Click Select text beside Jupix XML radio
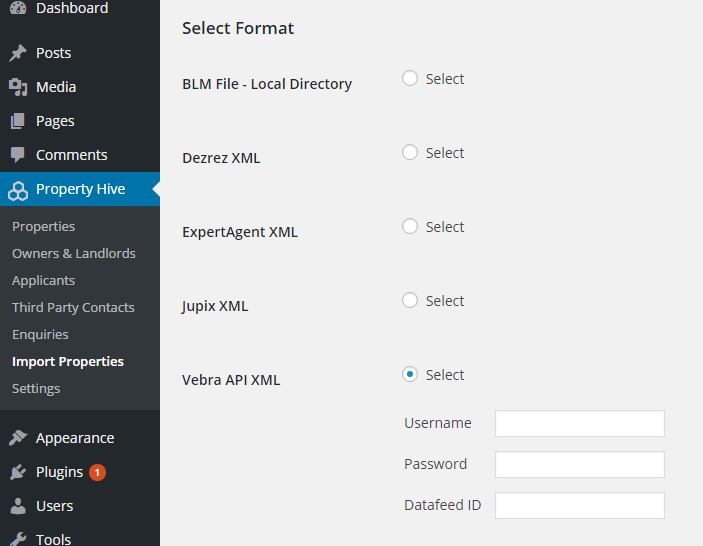 click(x=445, y=301)
